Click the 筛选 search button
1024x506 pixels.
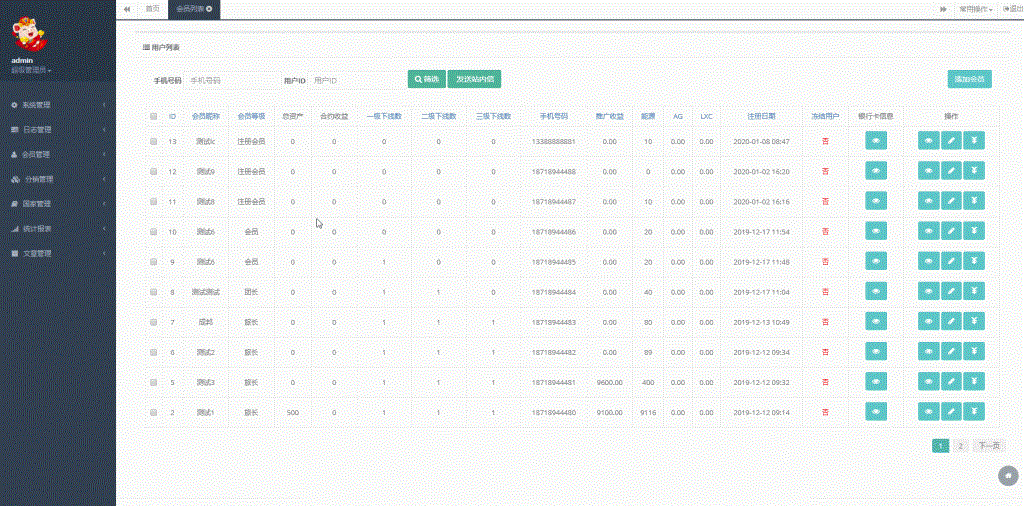427,79
